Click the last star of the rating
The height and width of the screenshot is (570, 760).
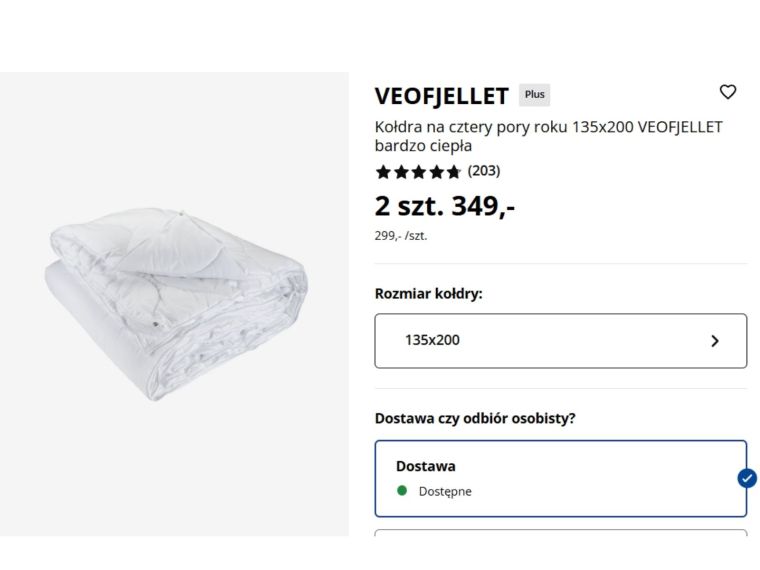(x=453, y=171)
